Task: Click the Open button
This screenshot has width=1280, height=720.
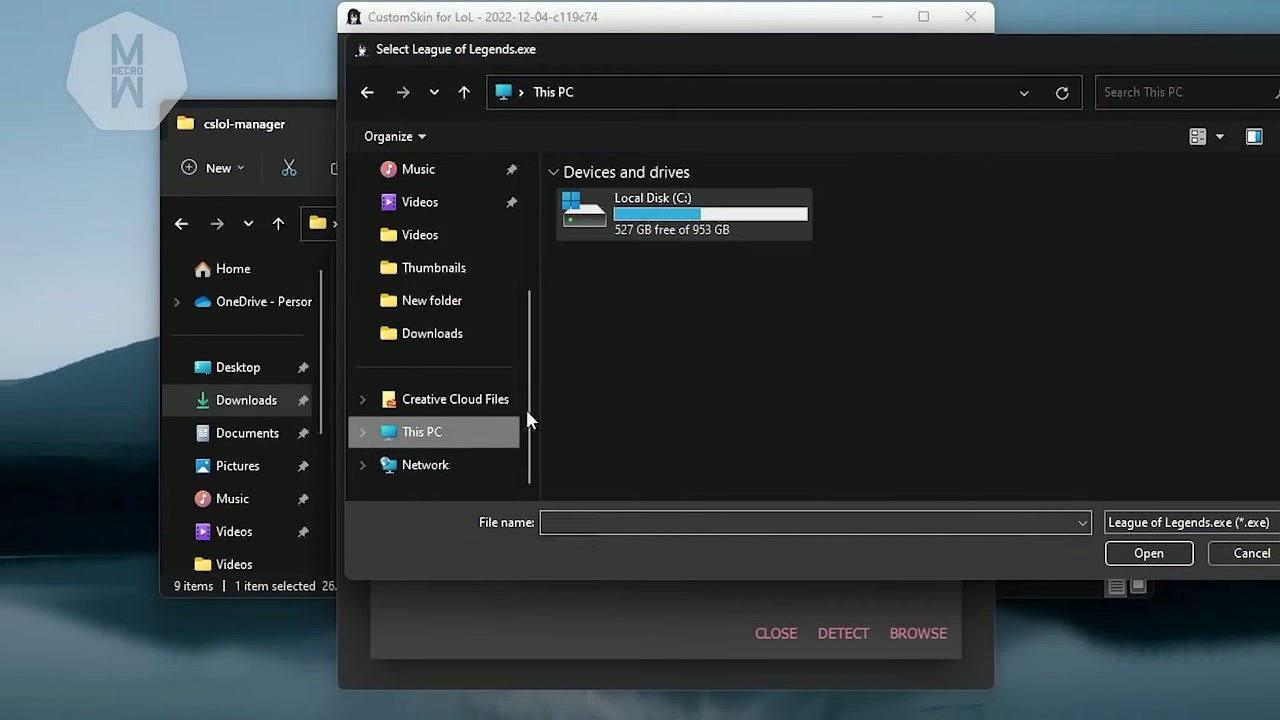Action: [x=1149, y=554]
